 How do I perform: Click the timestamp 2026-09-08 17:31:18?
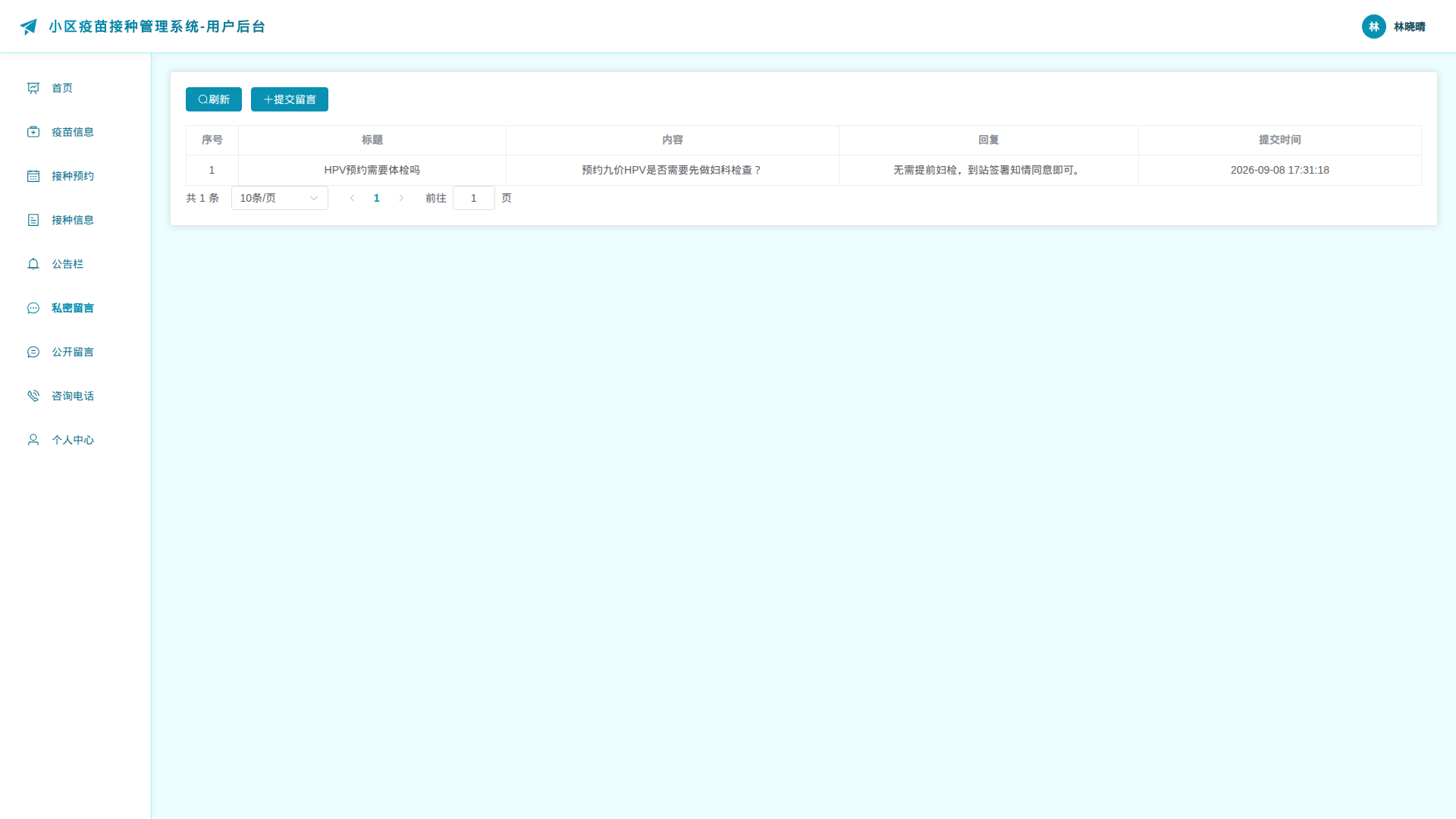point(1280,171)
